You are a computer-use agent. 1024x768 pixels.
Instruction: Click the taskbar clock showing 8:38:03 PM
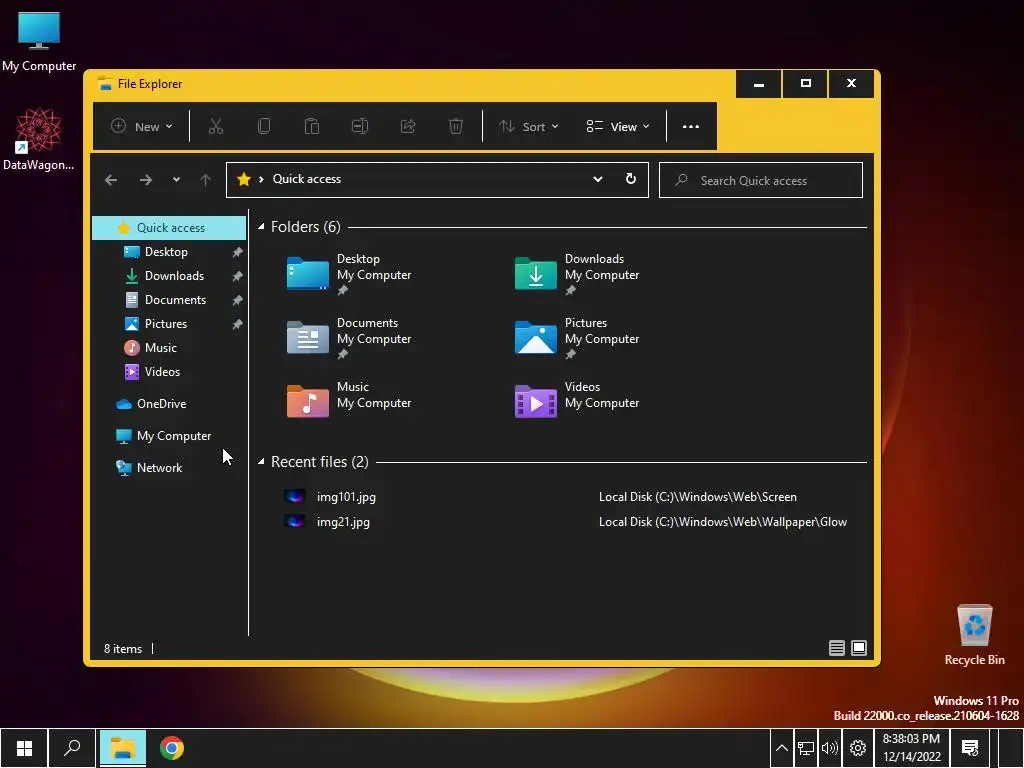[x=912, y=748]
